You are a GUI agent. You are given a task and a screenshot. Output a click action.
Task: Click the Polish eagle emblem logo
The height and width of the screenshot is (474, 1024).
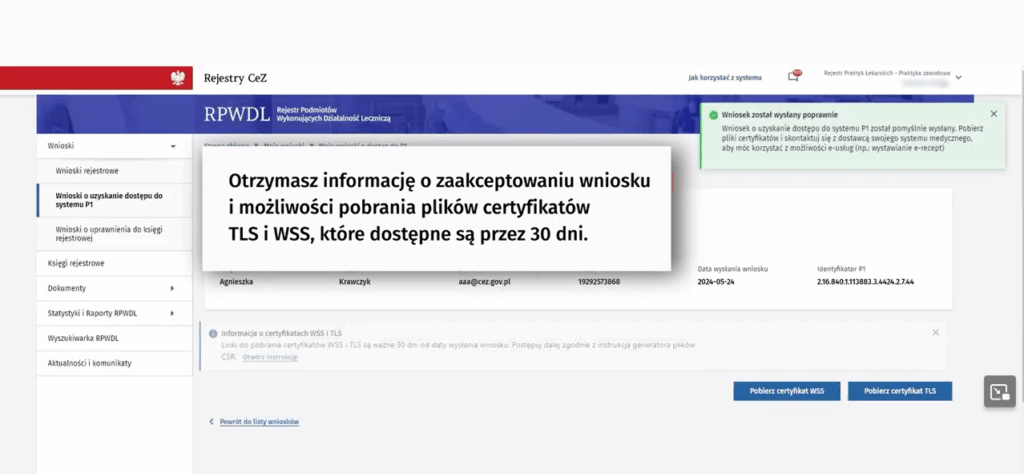179,78
